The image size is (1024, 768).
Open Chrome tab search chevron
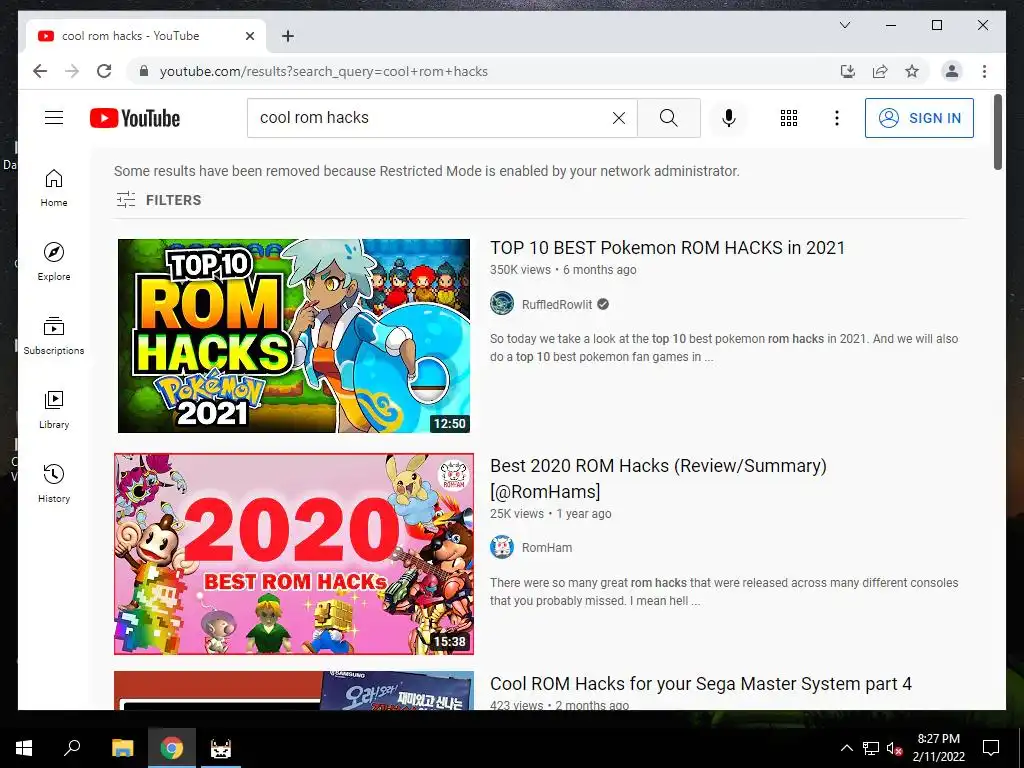point(844,25)
